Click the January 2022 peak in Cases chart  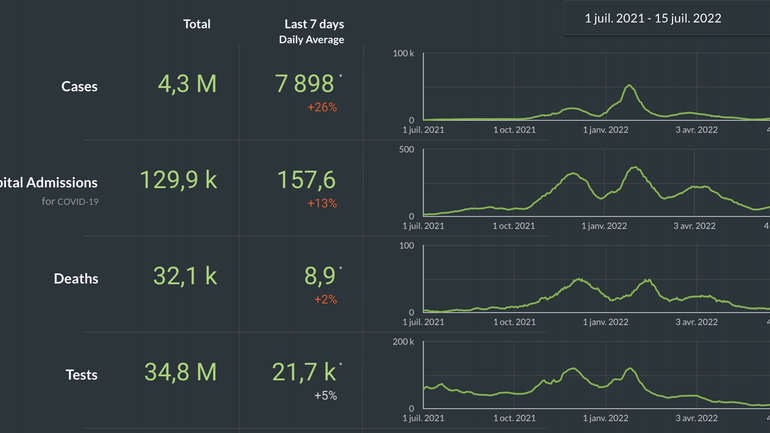pos(630,86)
